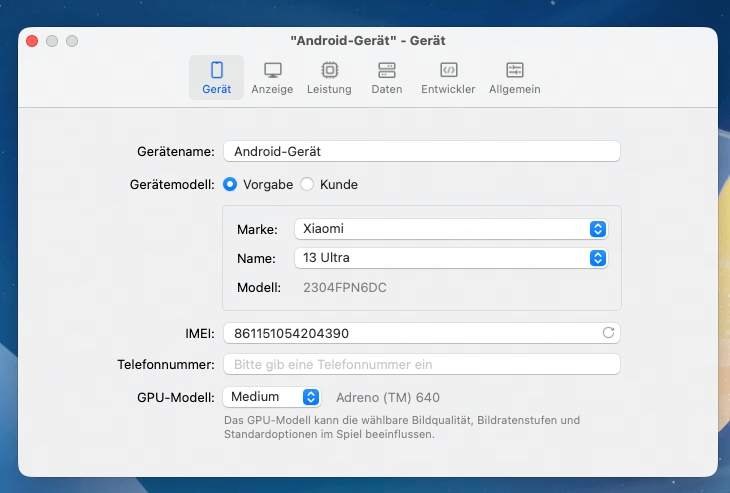Click the zoom window button

coord(72,41)
